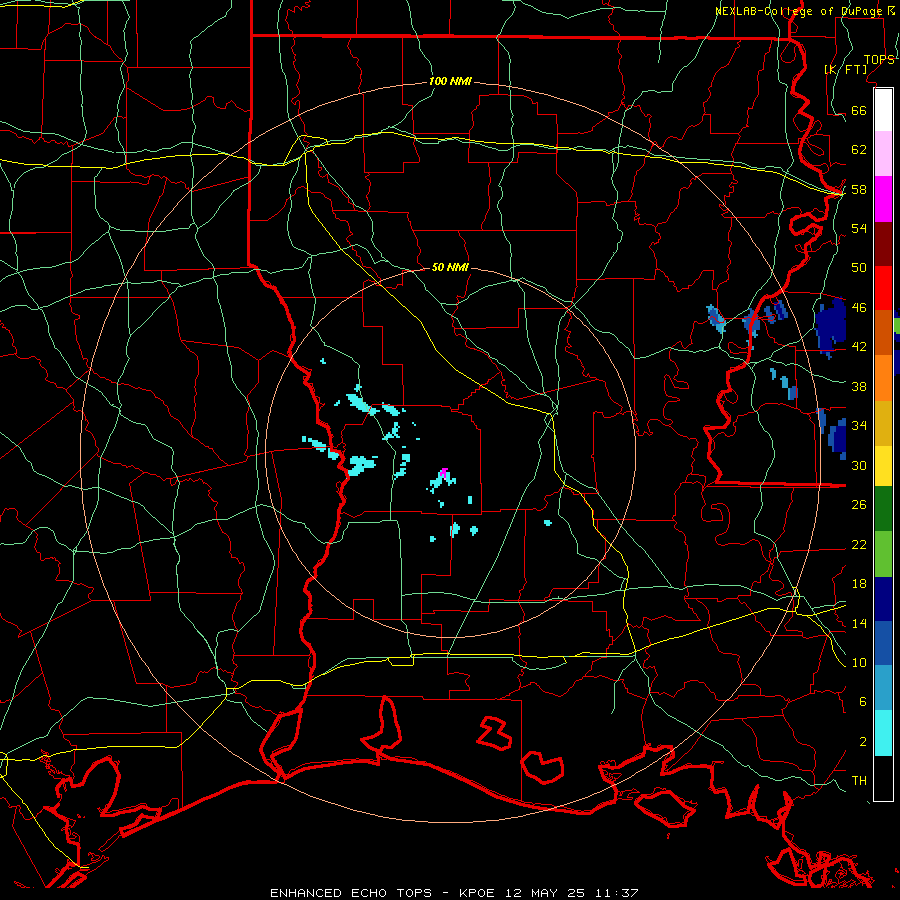Select the 18 legend value
The width and height of the screenshot is (900, 900).
coord(859,584)
